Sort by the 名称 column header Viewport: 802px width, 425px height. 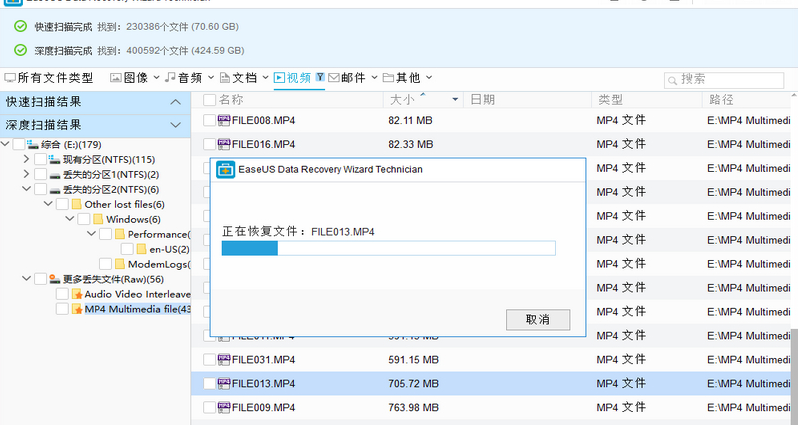(231, 100)
